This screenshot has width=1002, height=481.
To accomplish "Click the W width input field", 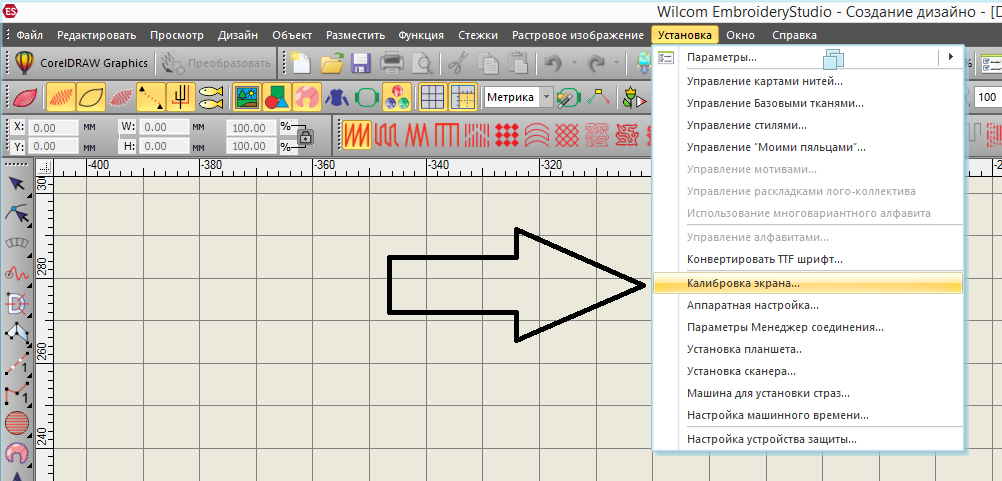I will click(164, 128).
